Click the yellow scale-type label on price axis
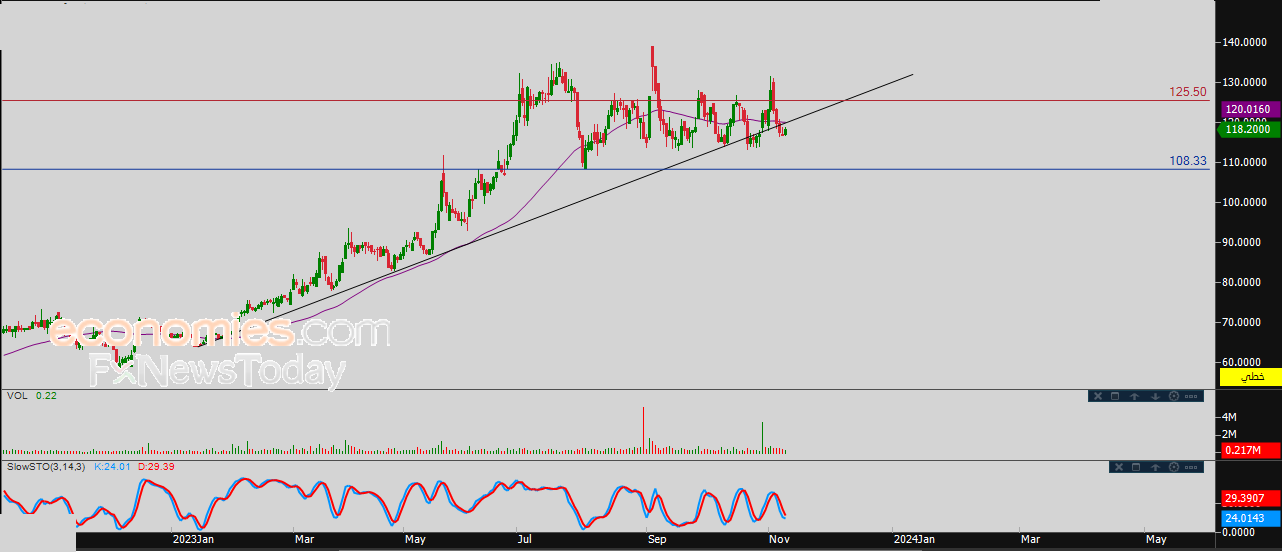The height and width of the screenshot is (552, 1282). (x=1250, y=377)
